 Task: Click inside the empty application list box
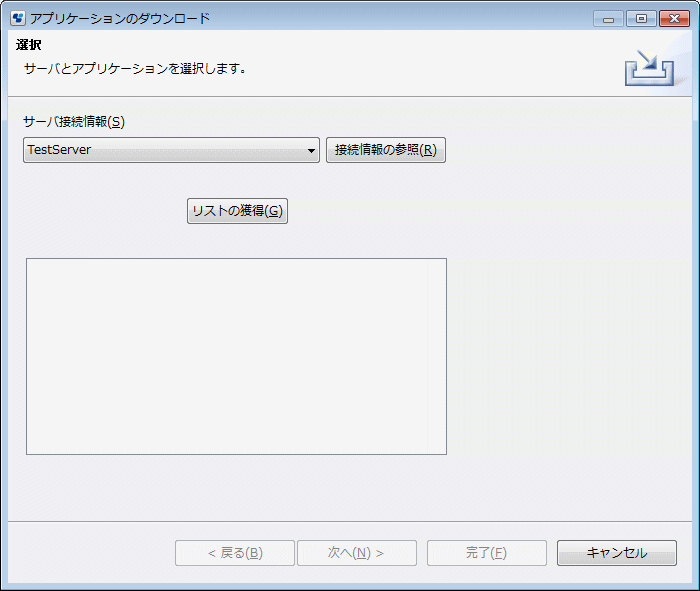236,356
